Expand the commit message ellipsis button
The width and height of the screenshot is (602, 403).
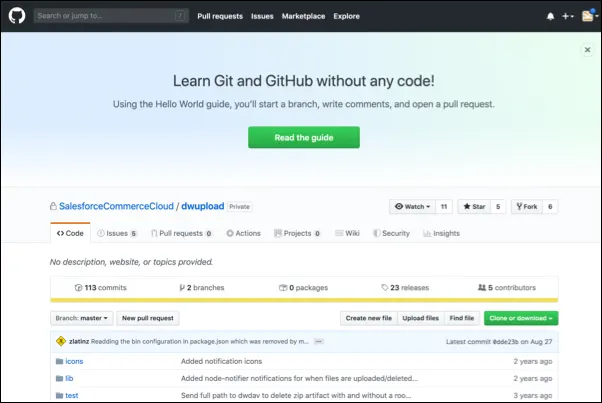[x=319, y=341]
